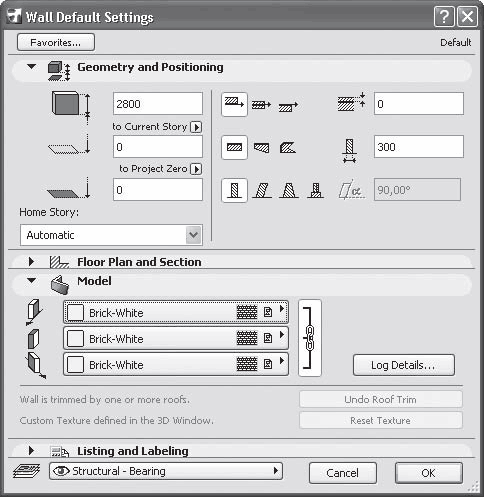Set reference line to wall center icon
Viewport: 484px width, 497px height.
tap(261, 105)
